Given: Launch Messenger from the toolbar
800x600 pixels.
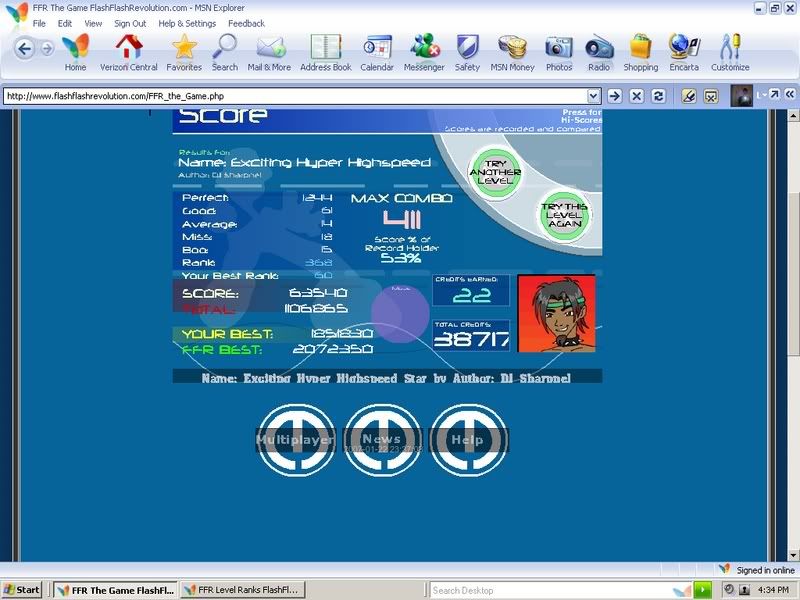Looking at the screenshot, I should tap(424, 47).
